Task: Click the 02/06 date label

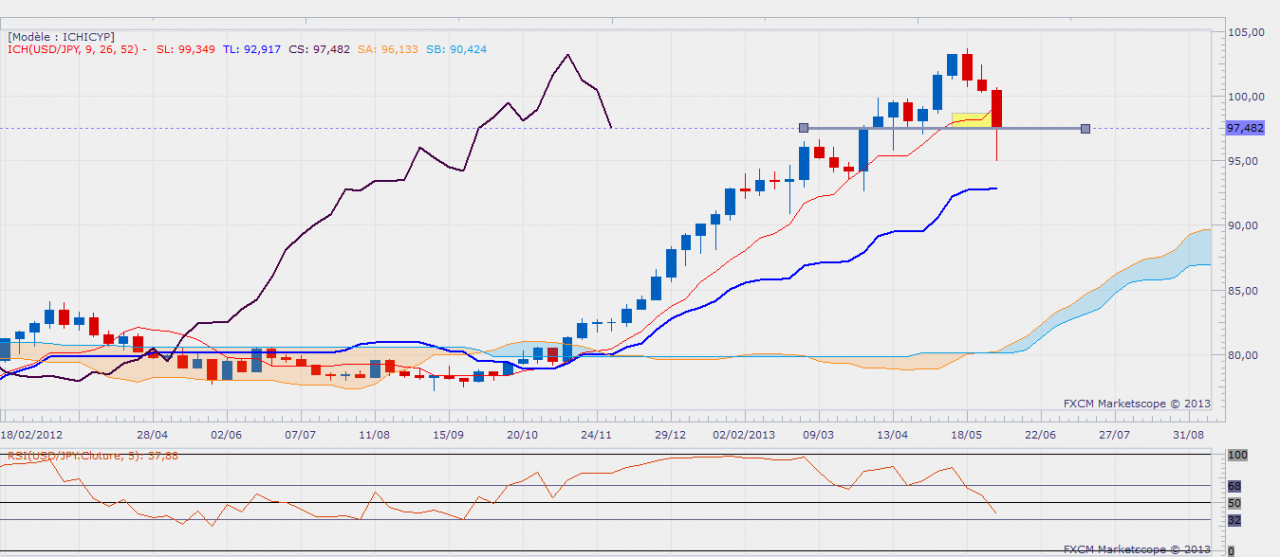Action: (x=227, y=435)
